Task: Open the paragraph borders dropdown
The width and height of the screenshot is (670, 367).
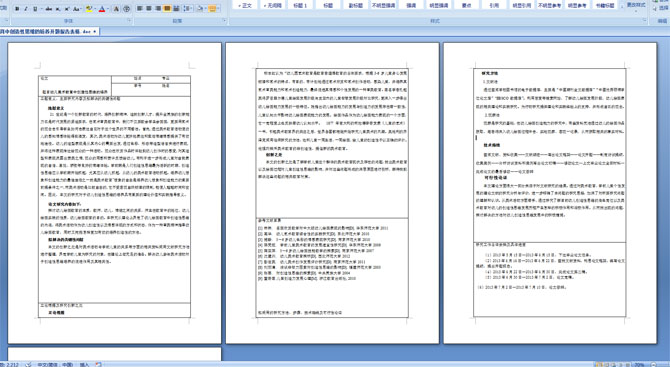Action: coord(218,9)
